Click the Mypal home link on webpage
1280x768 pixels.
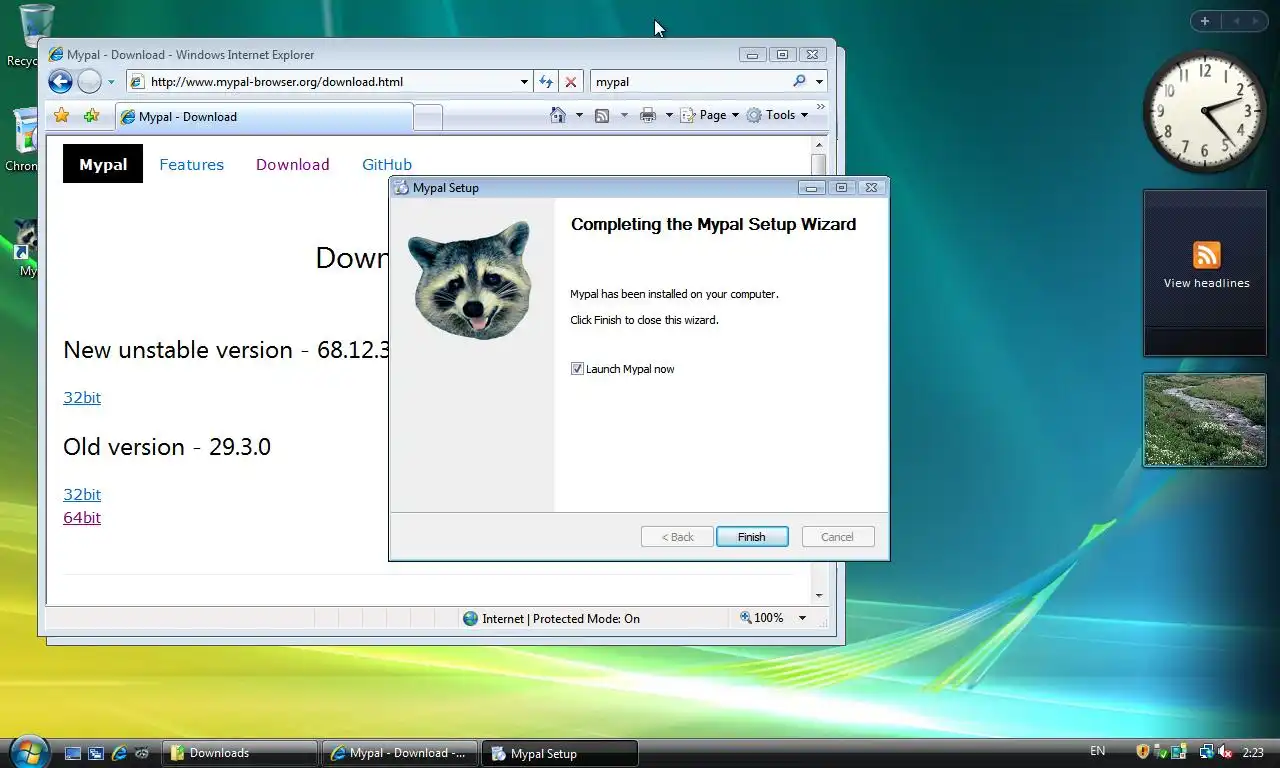pos(103,164)
